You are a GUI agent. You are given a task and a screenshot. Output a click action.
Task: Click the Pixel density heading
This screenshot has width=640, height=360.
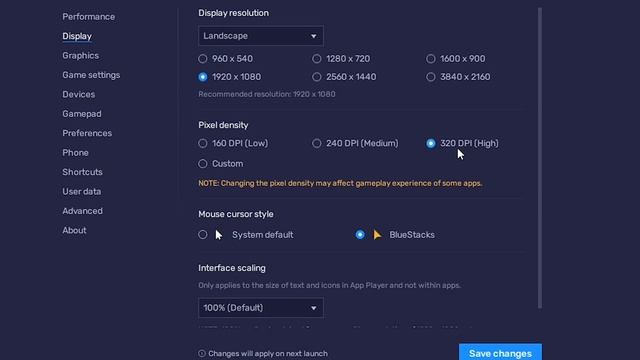click(x=223, y=125)
